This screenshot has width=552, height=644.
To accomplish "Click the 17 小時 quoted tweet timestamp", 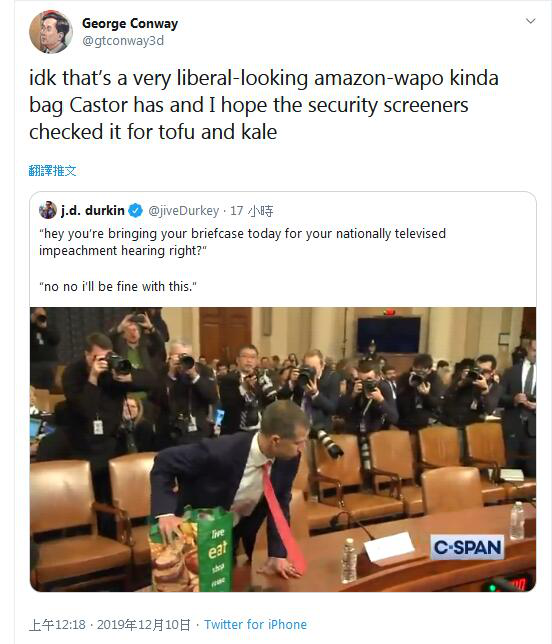I will pos(251,211).
